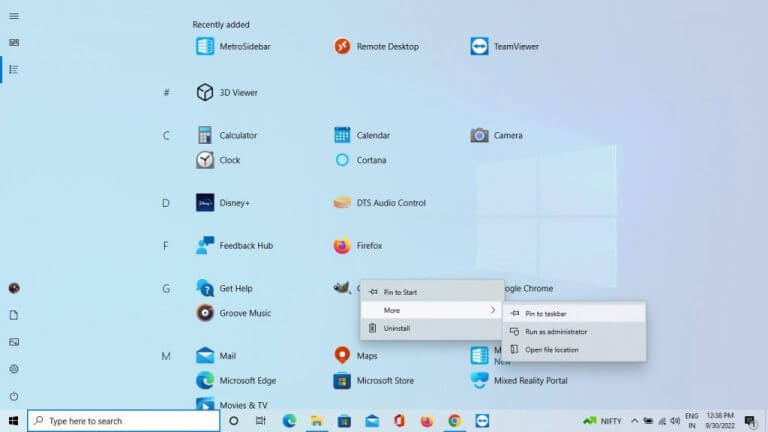Open the Feedback Hub app
Viewport: 768px width, 432px height.
point(234,245)
